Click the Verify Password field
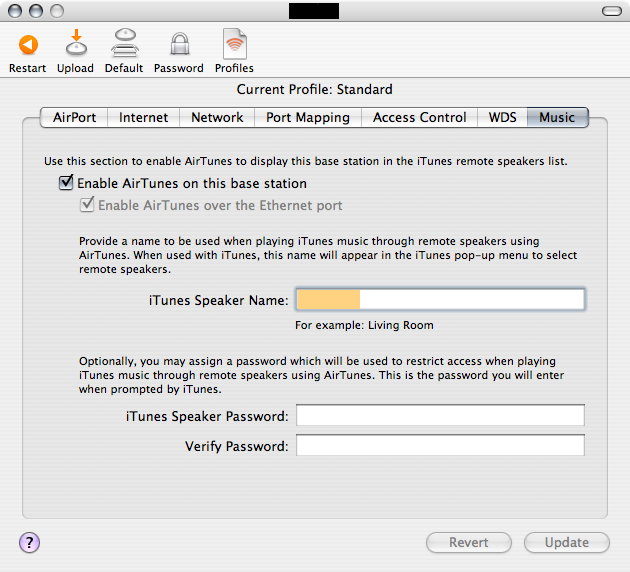This screenshot has width=630, height=572. click(440, 445)
